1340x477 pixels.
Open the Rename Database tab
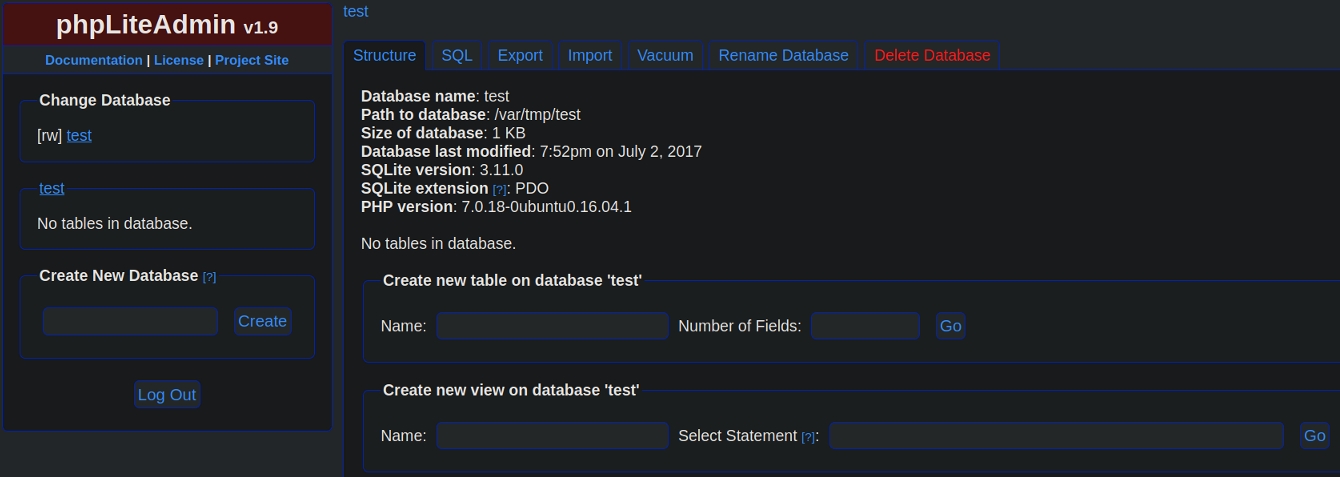pos(783,56)
